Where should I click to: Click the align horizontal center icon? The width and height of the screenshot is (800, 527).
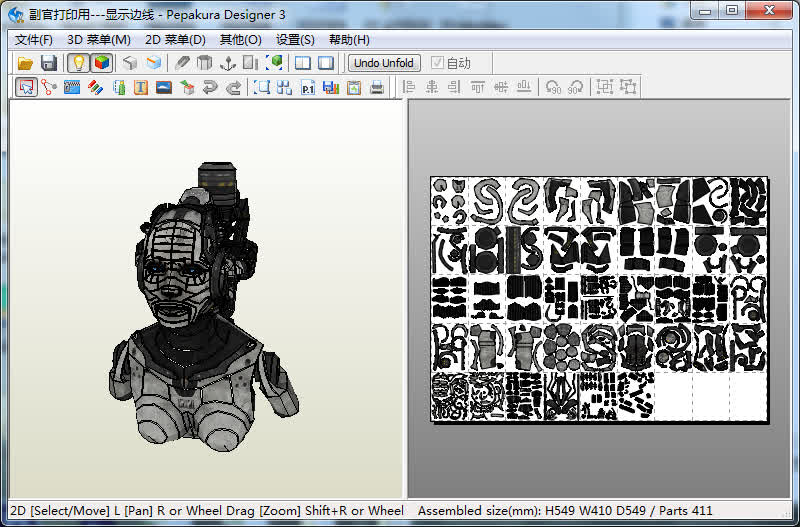point(432,87)
